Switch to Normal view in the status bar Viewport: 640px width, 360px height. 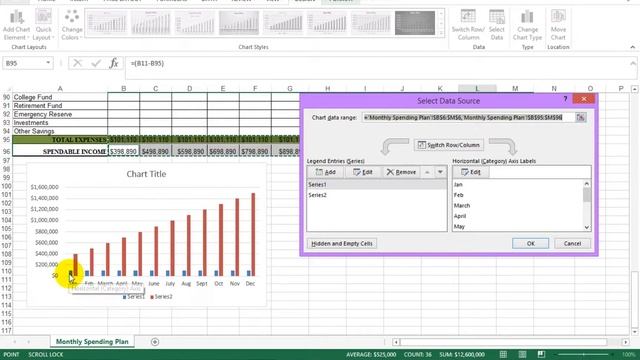click(503, 354)
